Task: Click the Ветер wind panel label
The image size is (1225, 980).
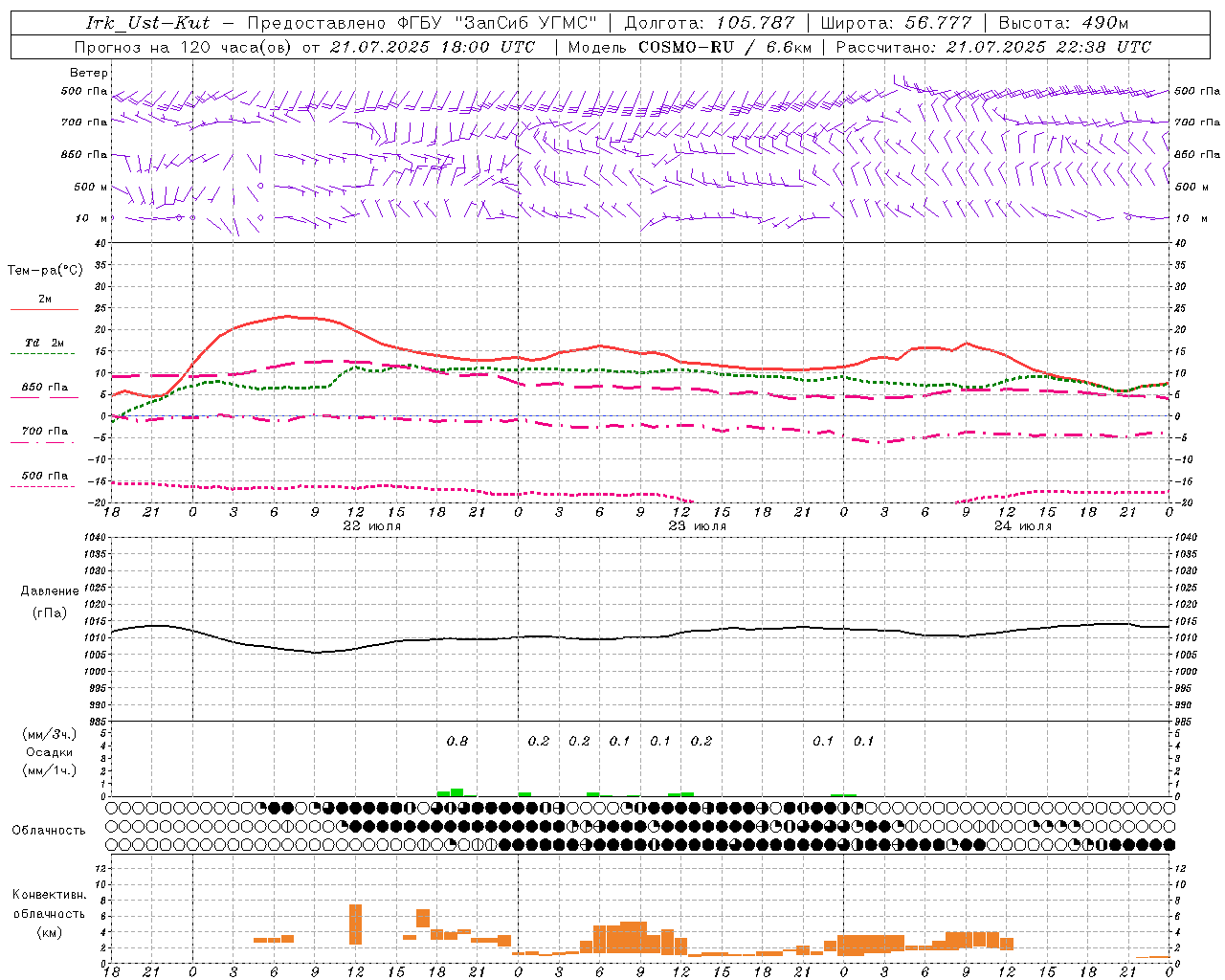Action: 88,73
